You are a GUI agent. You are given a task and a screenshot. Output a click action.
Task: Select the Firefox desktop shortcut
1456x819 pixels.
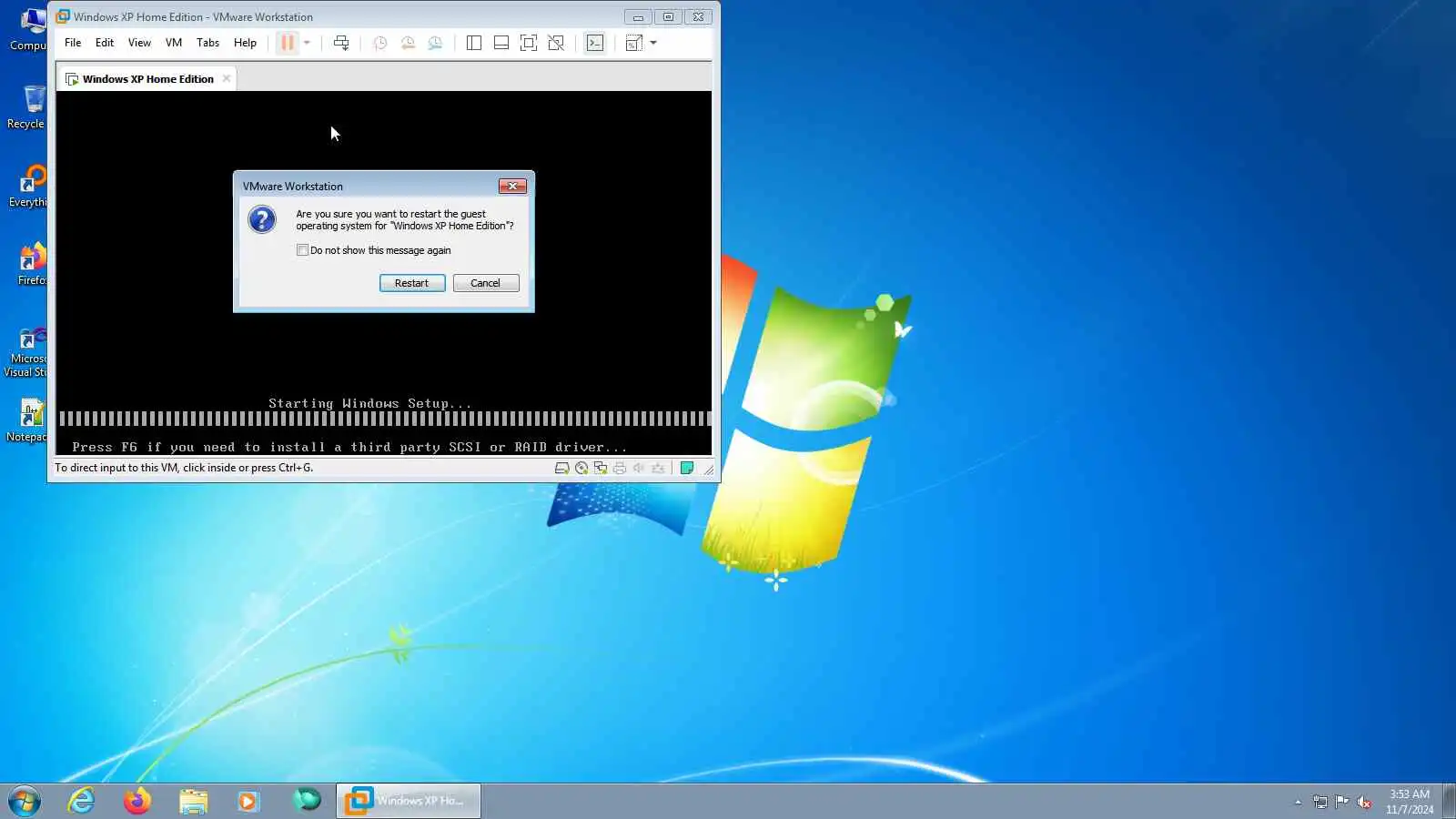pos(30,264)
